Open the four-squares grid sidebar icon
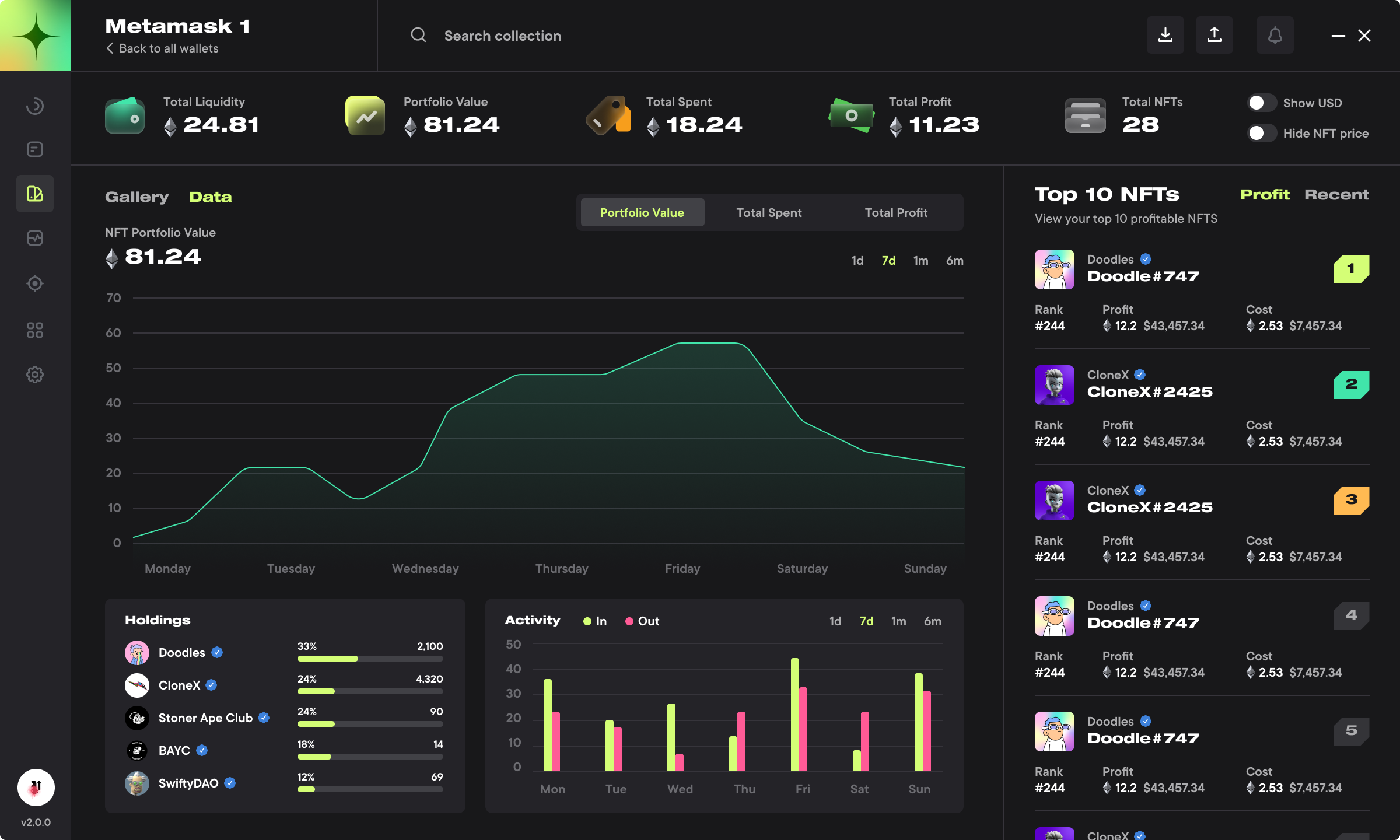1400x840 pixels. tap(35, 330)
